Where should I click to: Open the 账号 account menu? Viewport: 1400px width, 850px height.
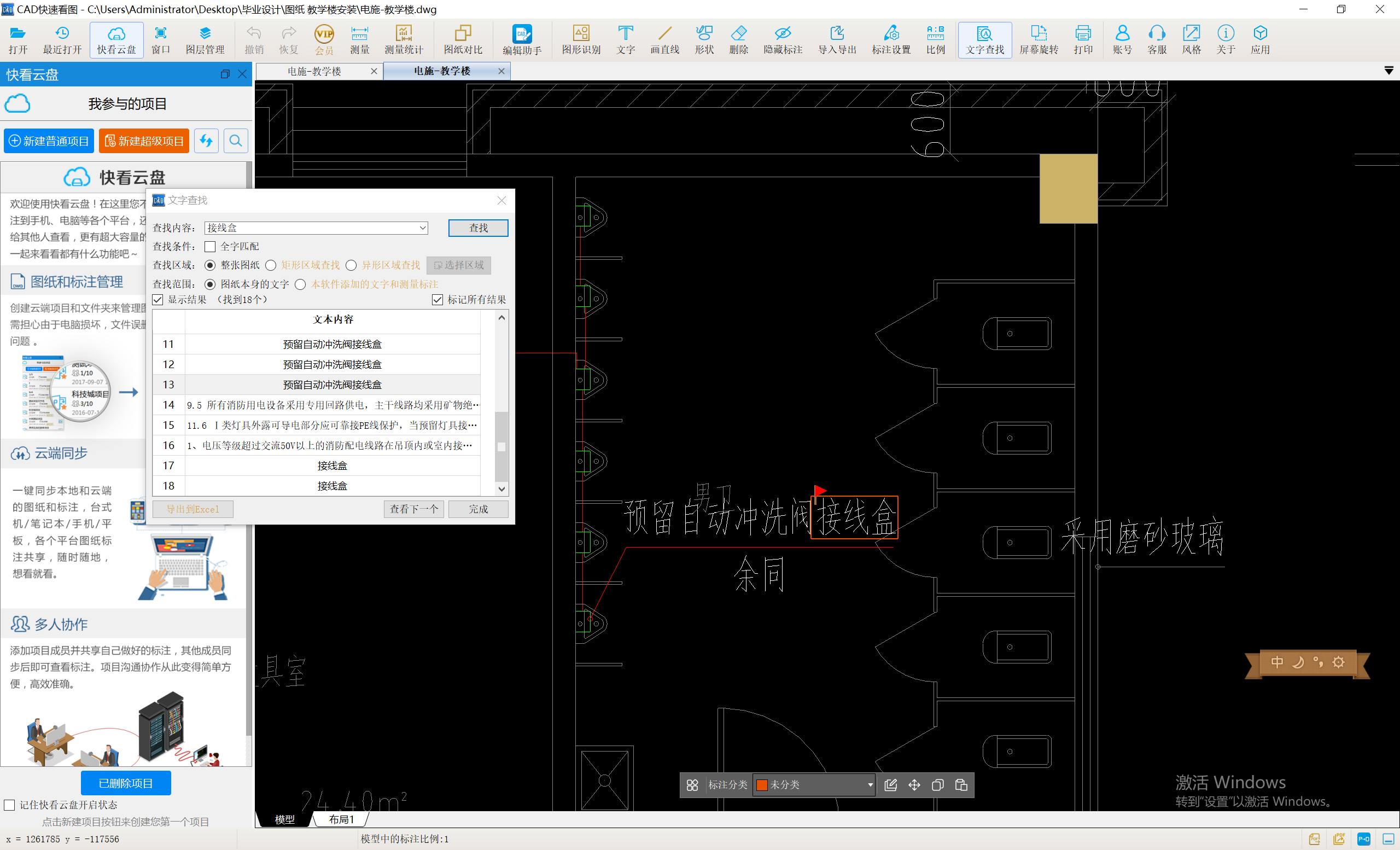1122,40
